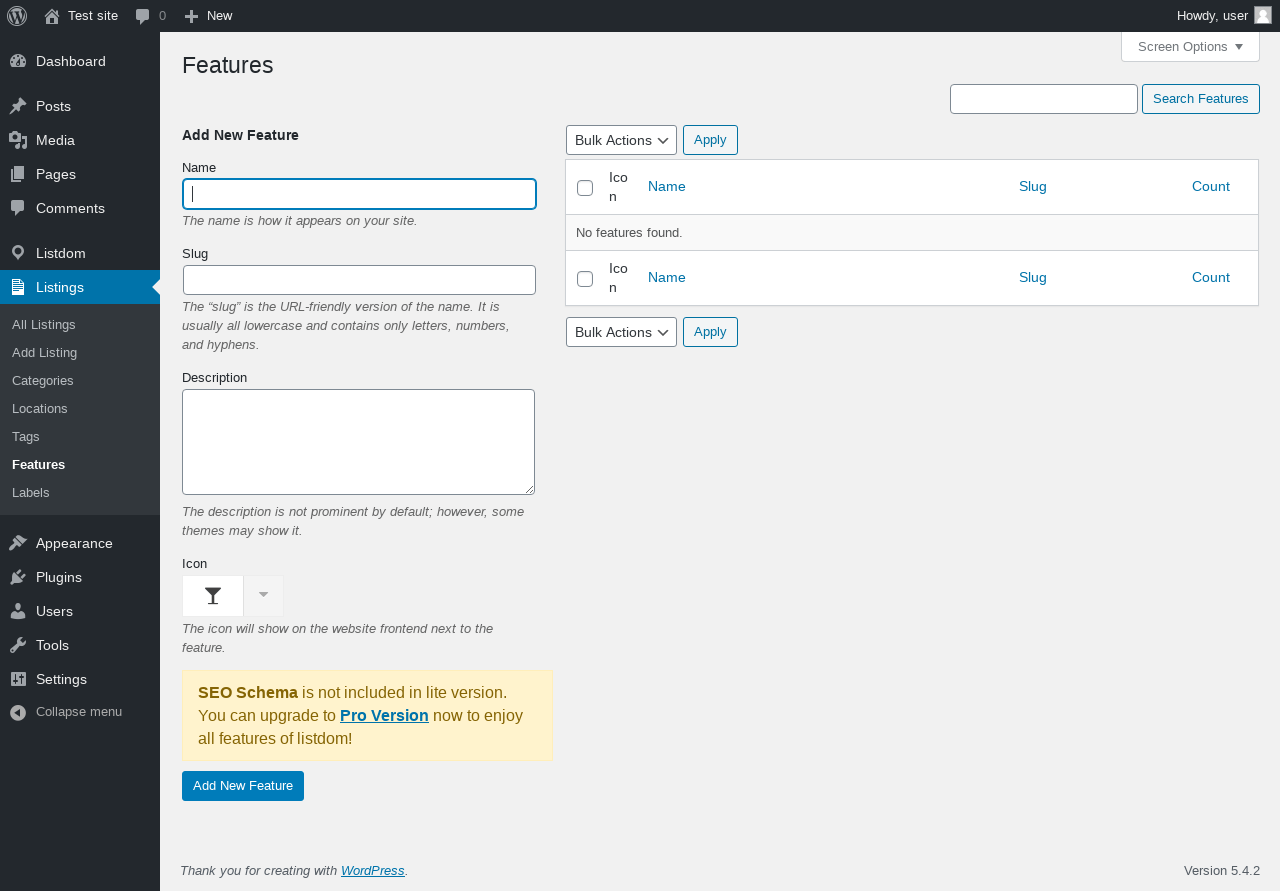Follow the Pro Version link
1280x891 pixels.
384,715
